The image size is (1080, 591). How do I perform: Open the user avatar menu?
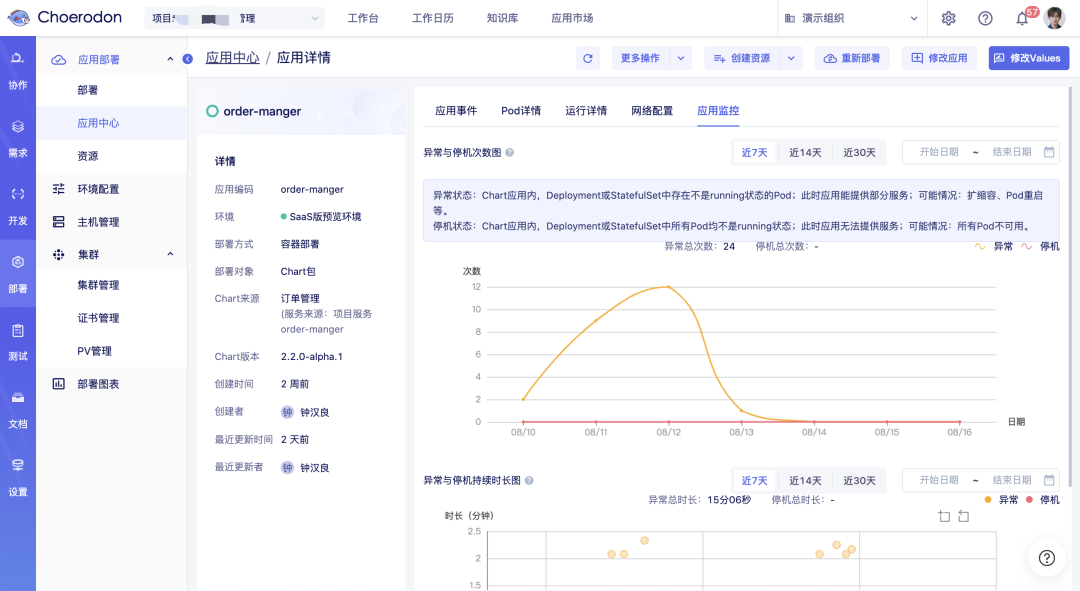coord(1055,18)
